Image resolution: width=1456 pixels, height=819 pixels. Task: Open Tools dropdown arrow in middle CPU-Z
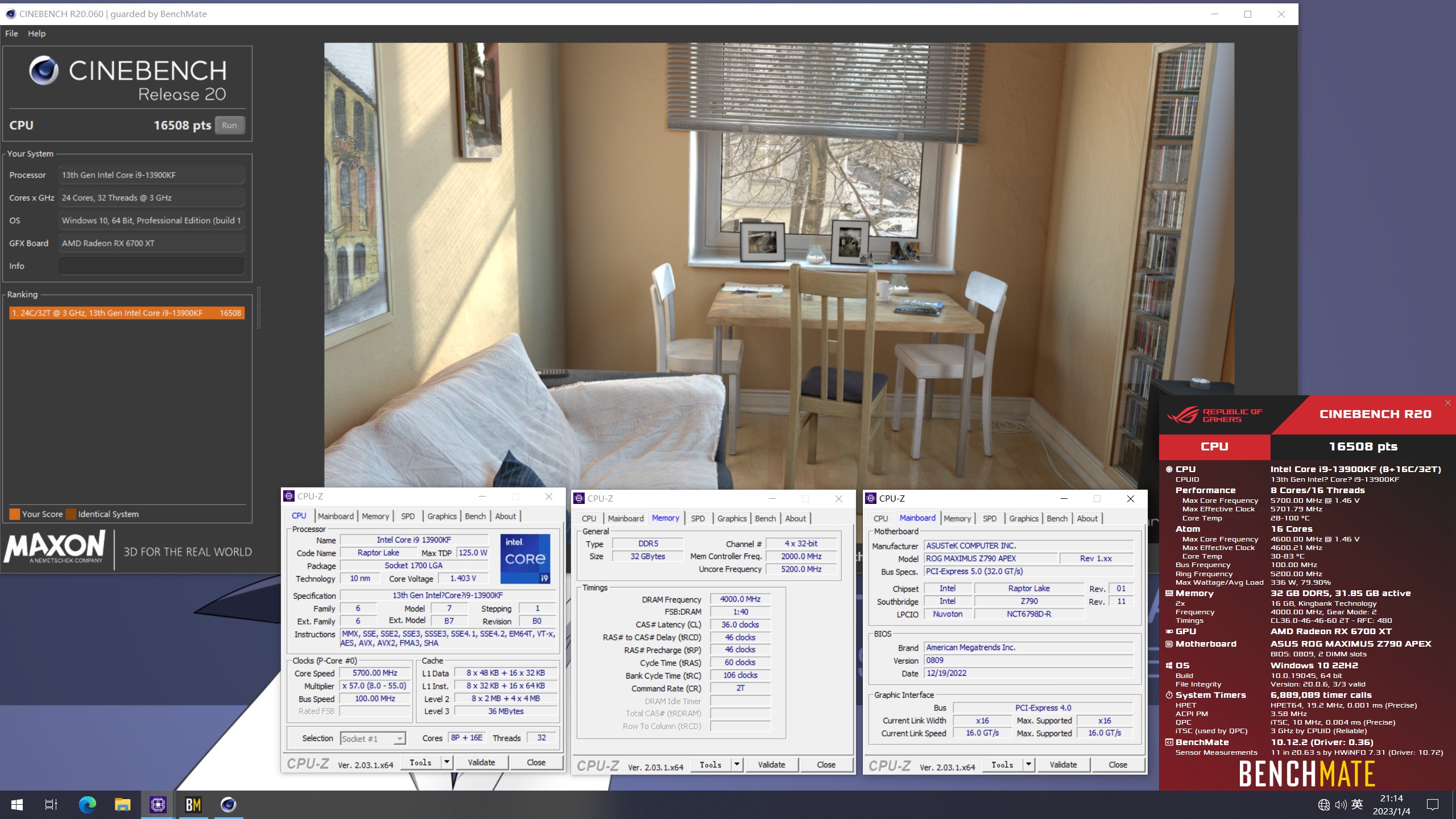tap(737, 764)
